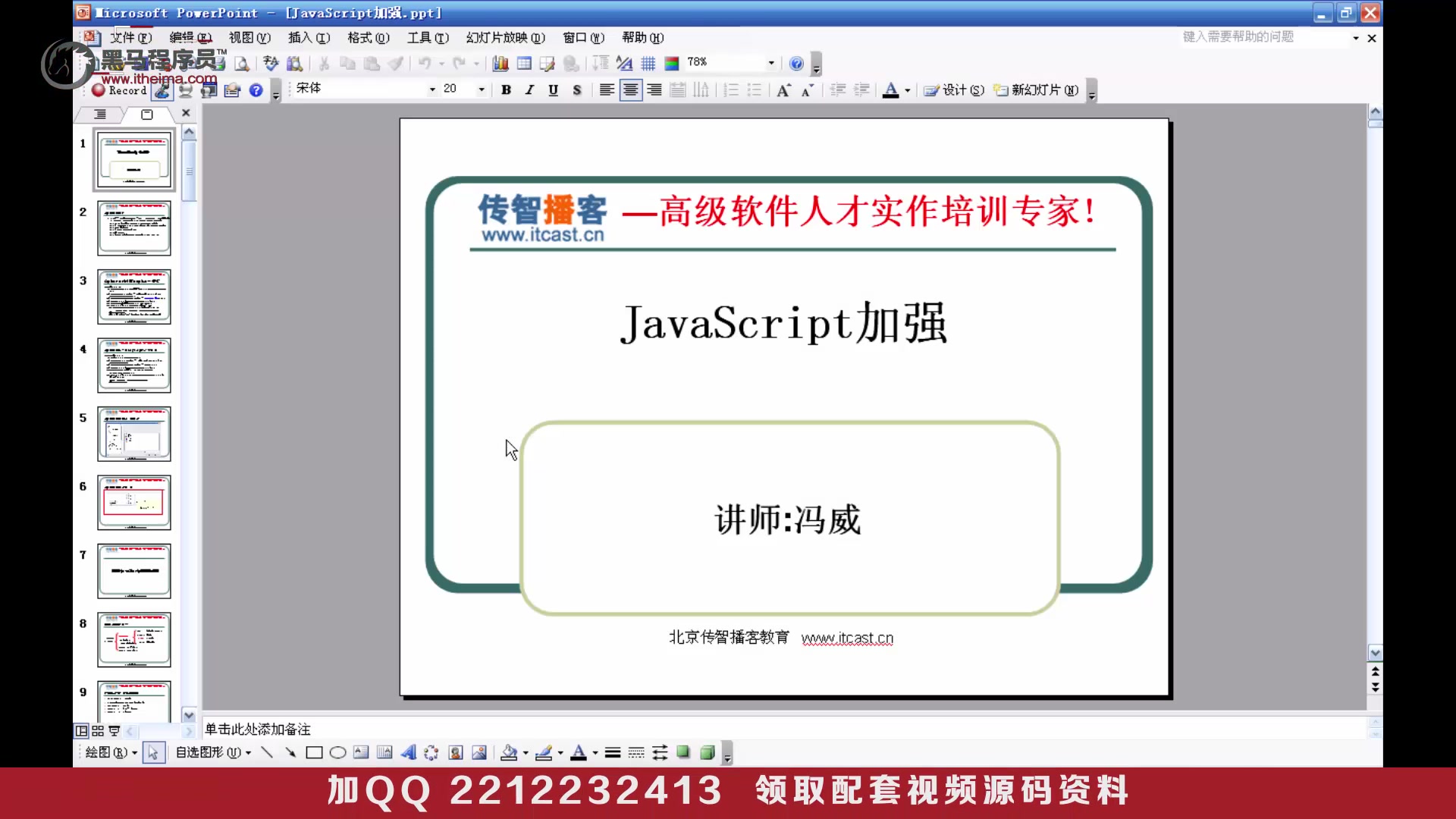Open the Research tool icon
Screen dimensions: 1456x819
coord(294,64)
